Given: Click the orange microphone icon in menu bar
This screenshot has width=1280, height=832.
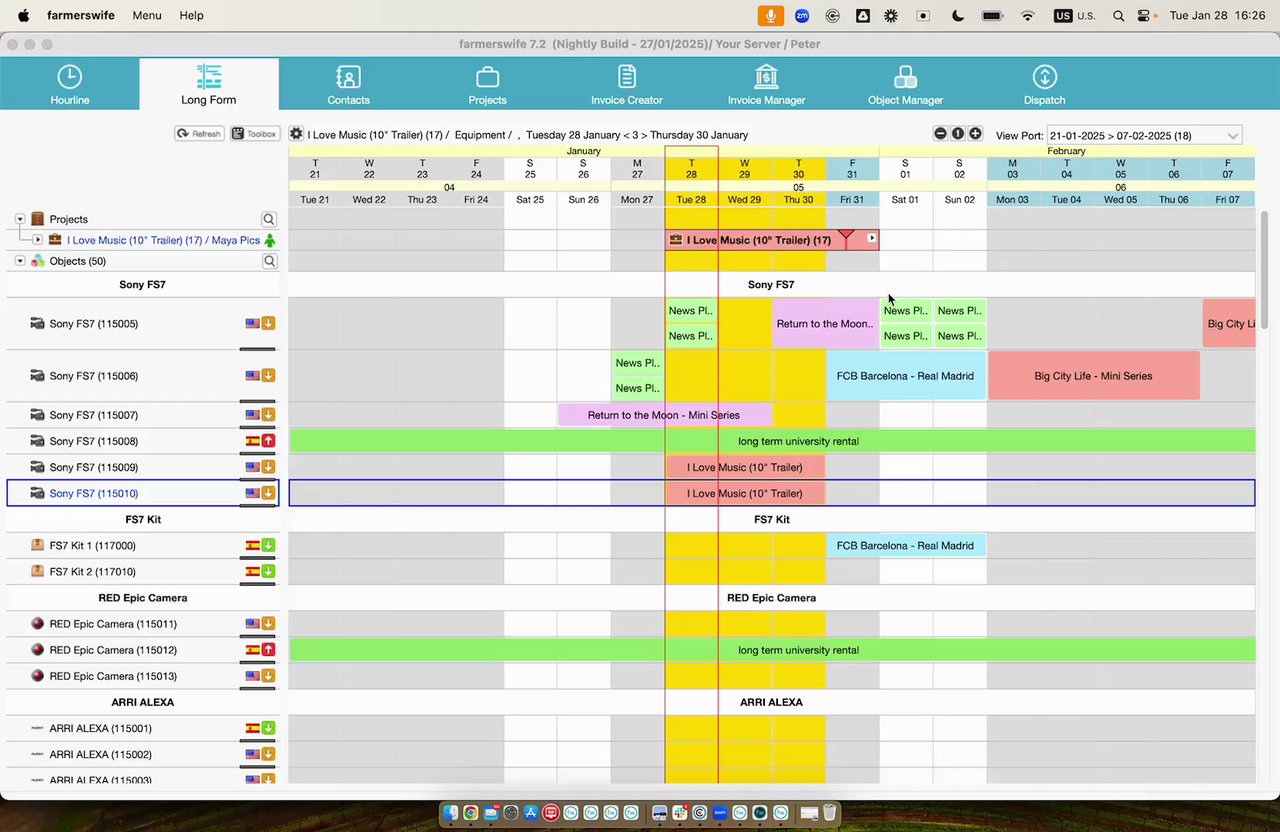Looking at the screenshot, I should pos(770,15).
